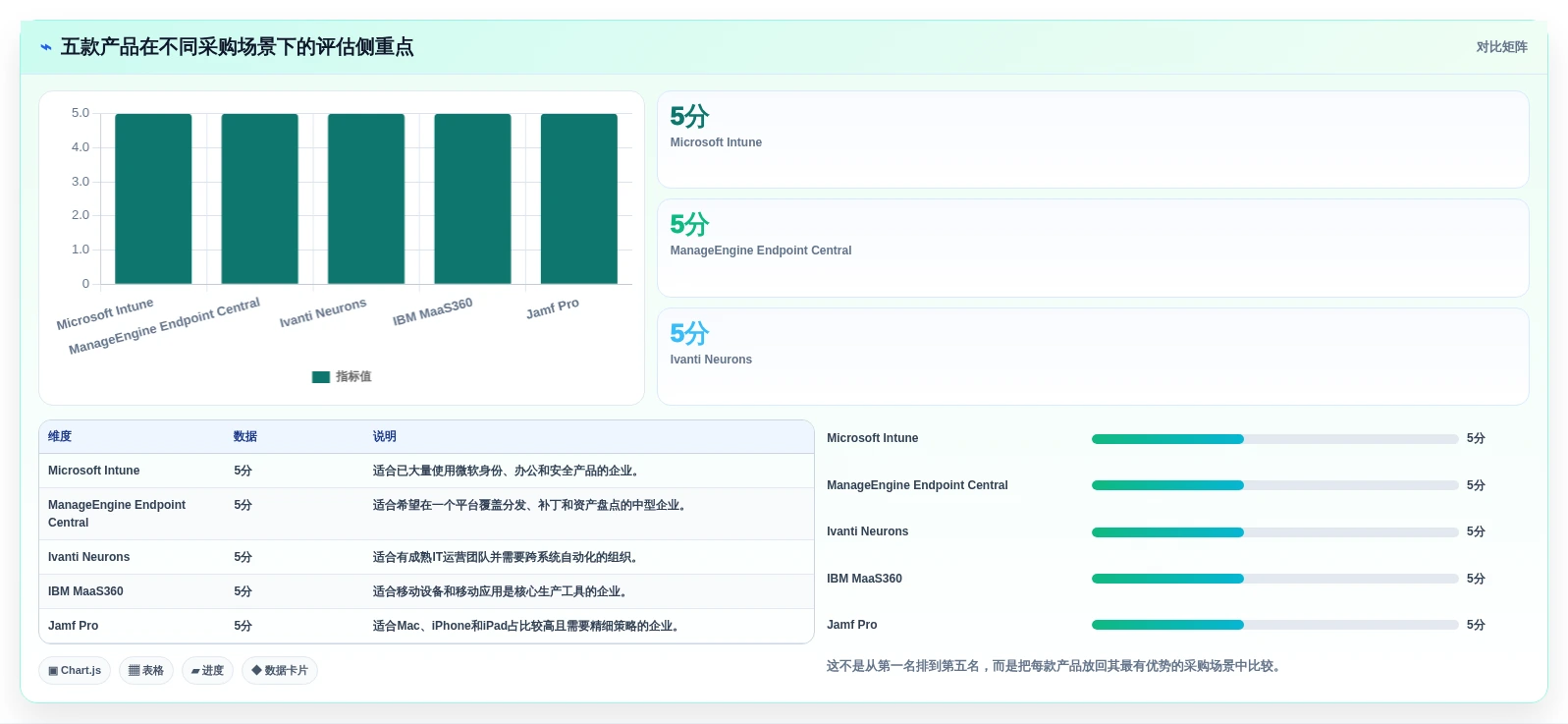Click the ManageEngine Endpoint Central chart bar
Viewport: 1568px width, 724px height.
coord(259,199)
